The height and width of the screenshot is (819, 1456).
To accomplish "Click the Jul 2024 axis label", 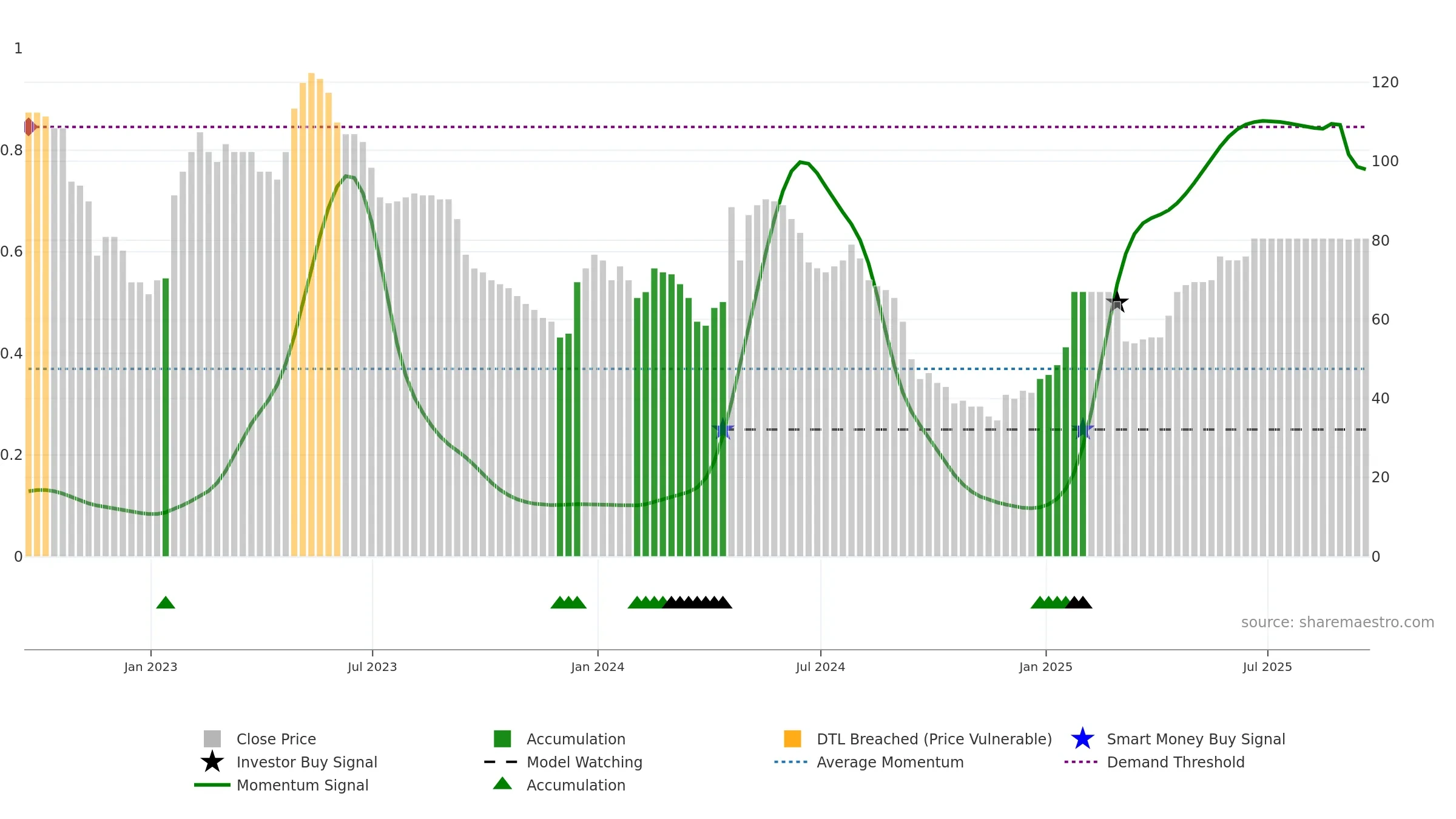I will tap(820, 667).
